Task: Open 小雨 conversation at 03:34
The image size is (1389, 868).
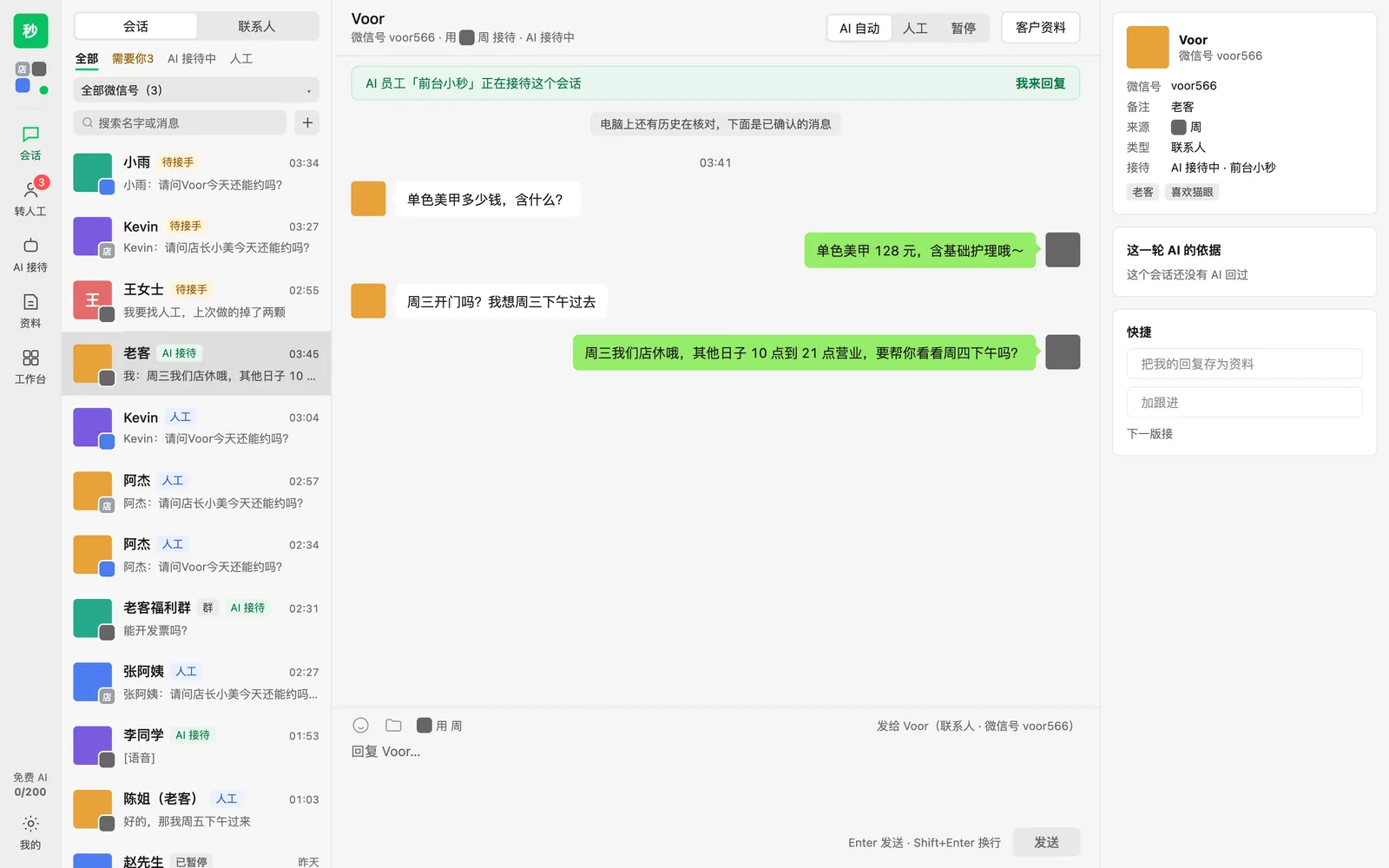Action: 196,173
